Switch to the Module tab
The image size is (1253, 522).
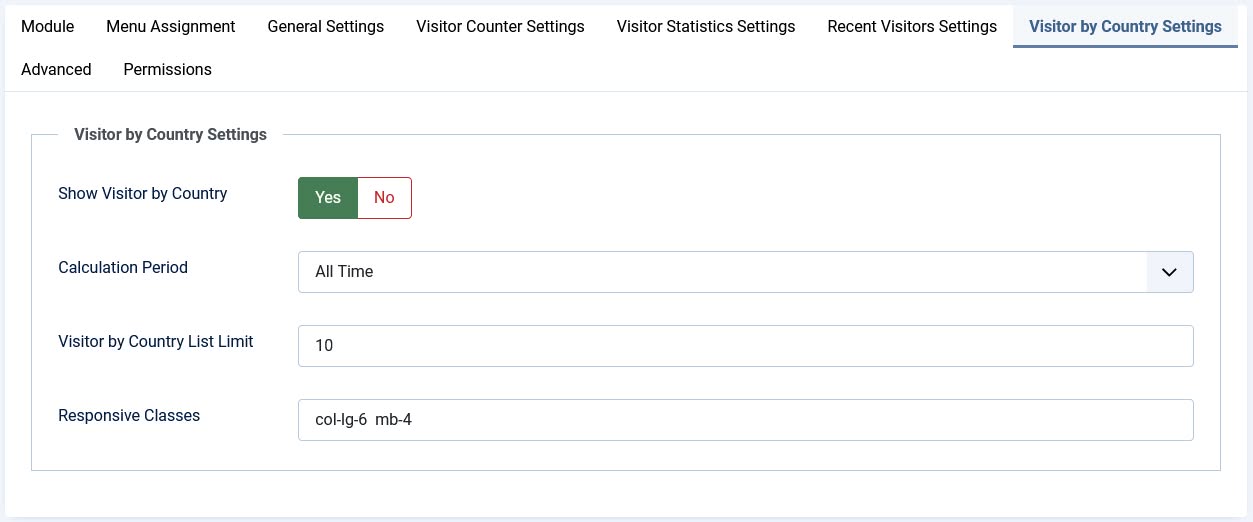pyautogui.click(x=48, y=26)
